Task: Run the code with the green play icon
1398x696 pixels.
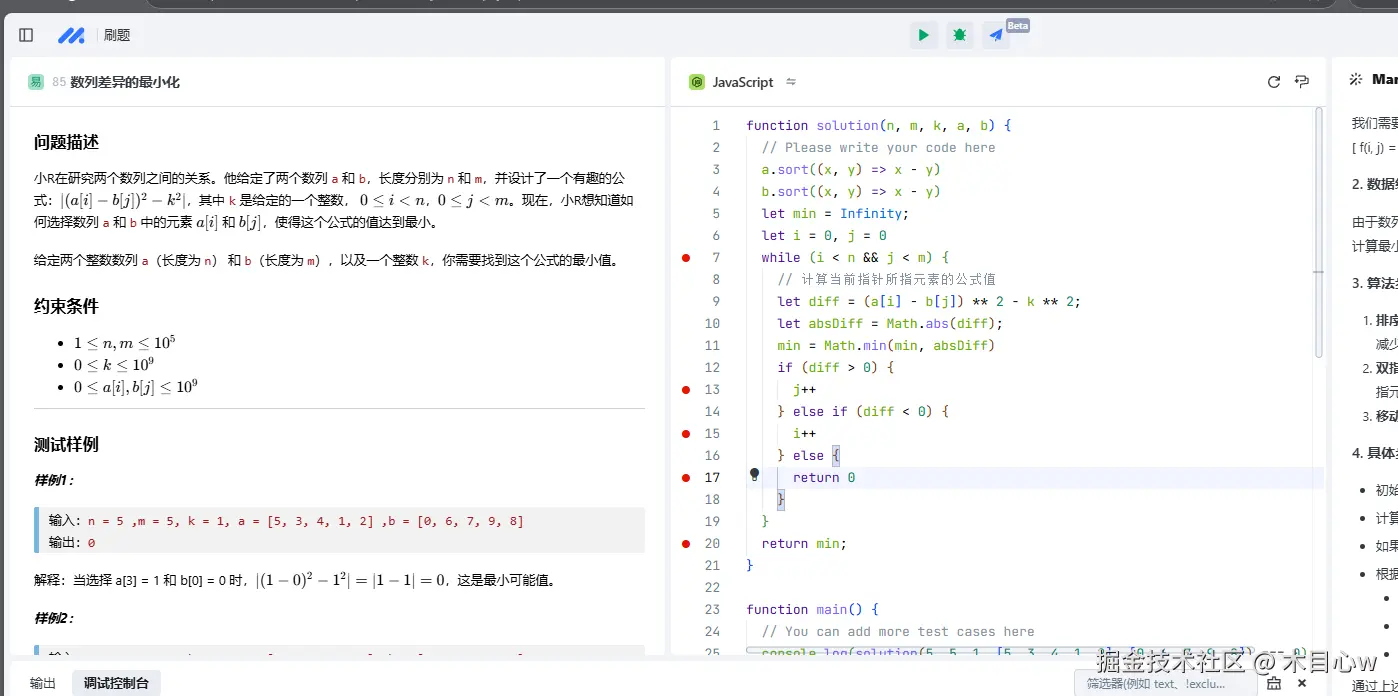Action: click(x=922, y=34)
